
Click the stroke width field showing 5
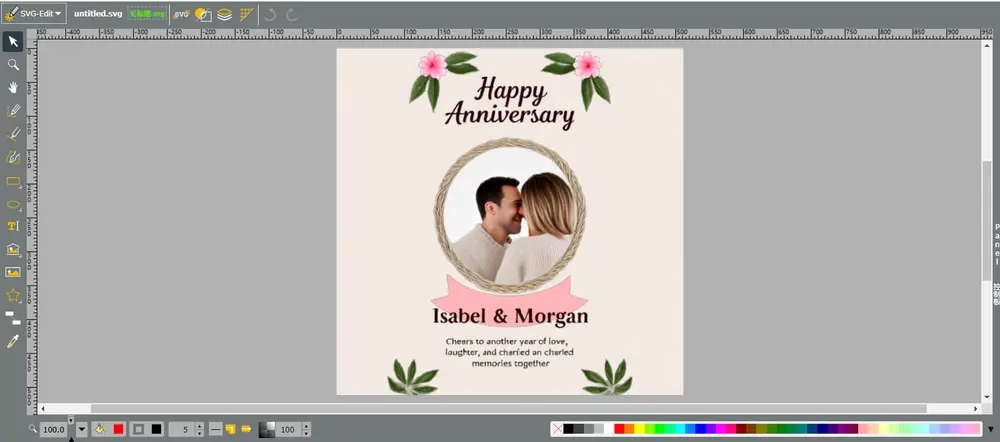pyautogui.click(x=182, y=430)
